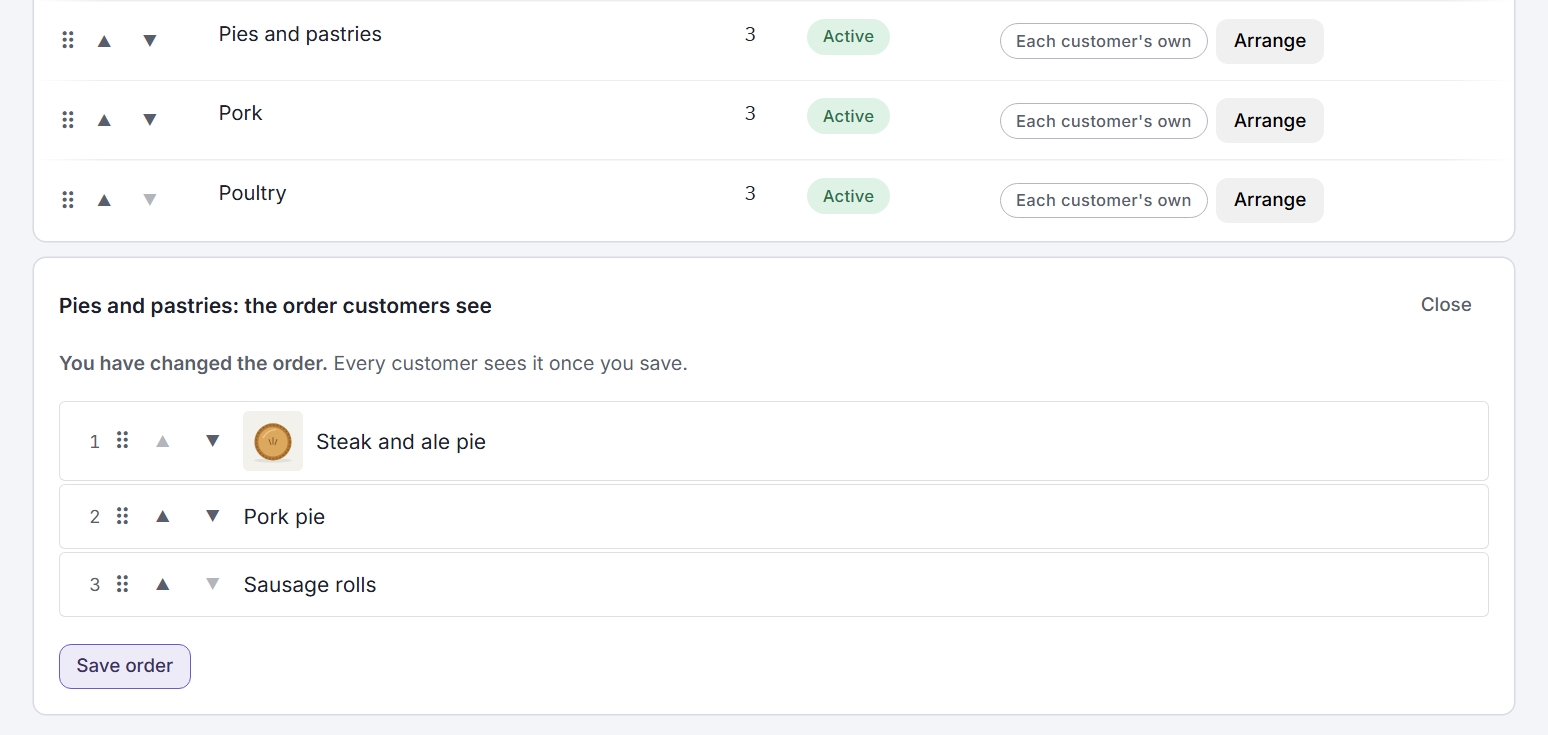Click the Active badge for Pork
The width and height of the screenshot is (1548, 735).
(848, 116)
